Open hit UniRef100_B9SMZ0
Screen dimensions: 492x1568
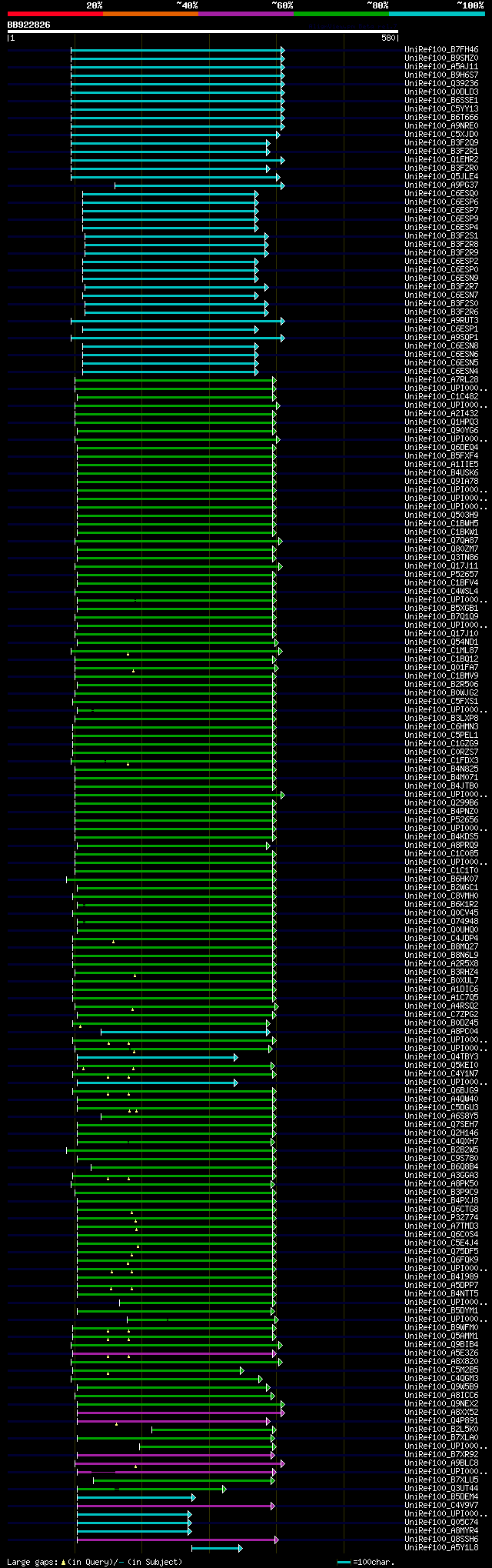[x=441, y=58]
